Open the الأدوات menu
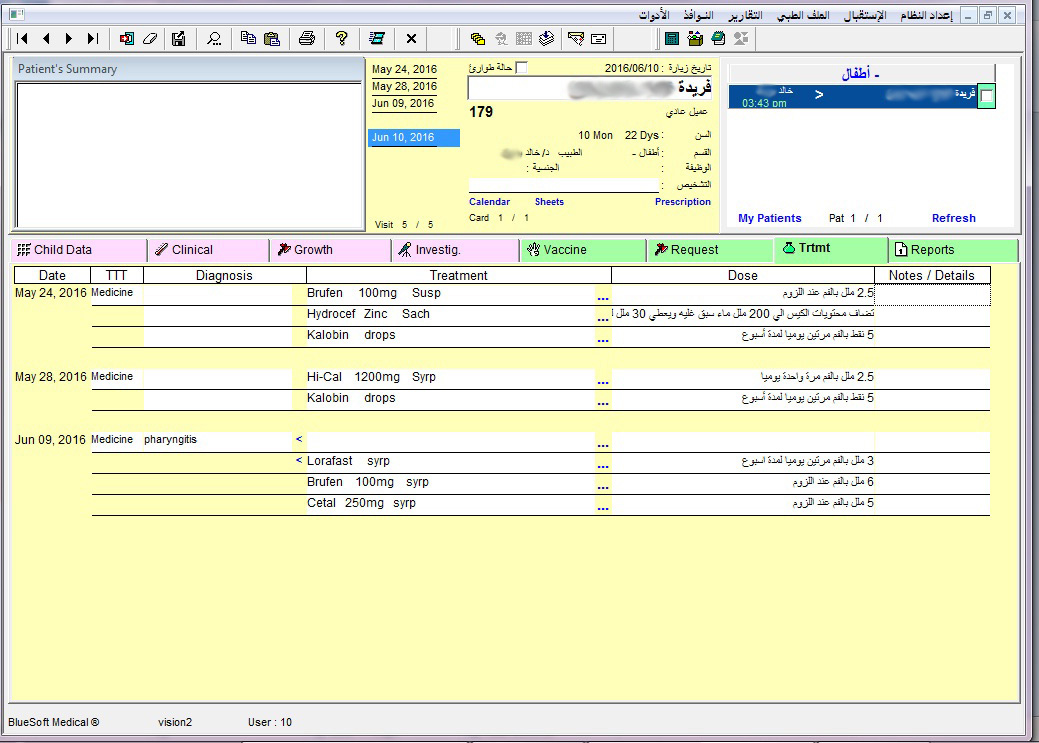 [654, 15]
